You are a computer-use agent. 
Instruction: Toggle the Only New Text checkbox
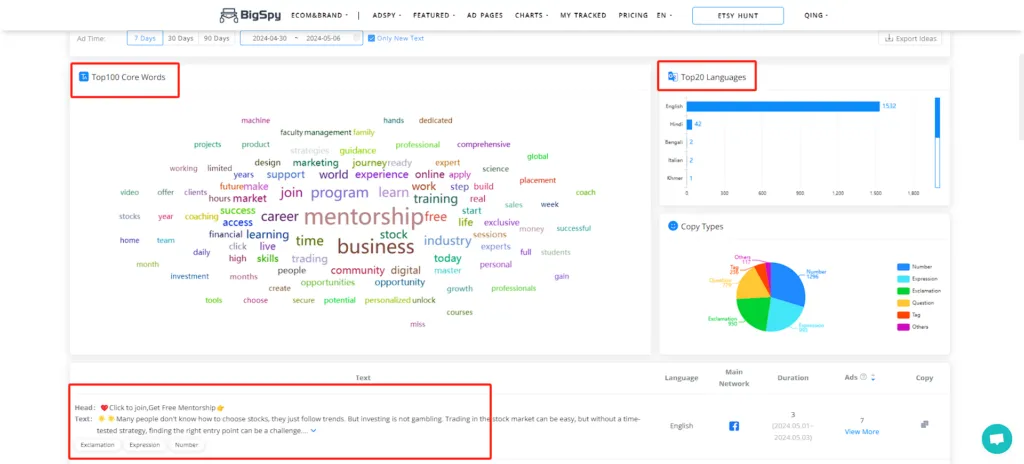(x=372, y=38)
